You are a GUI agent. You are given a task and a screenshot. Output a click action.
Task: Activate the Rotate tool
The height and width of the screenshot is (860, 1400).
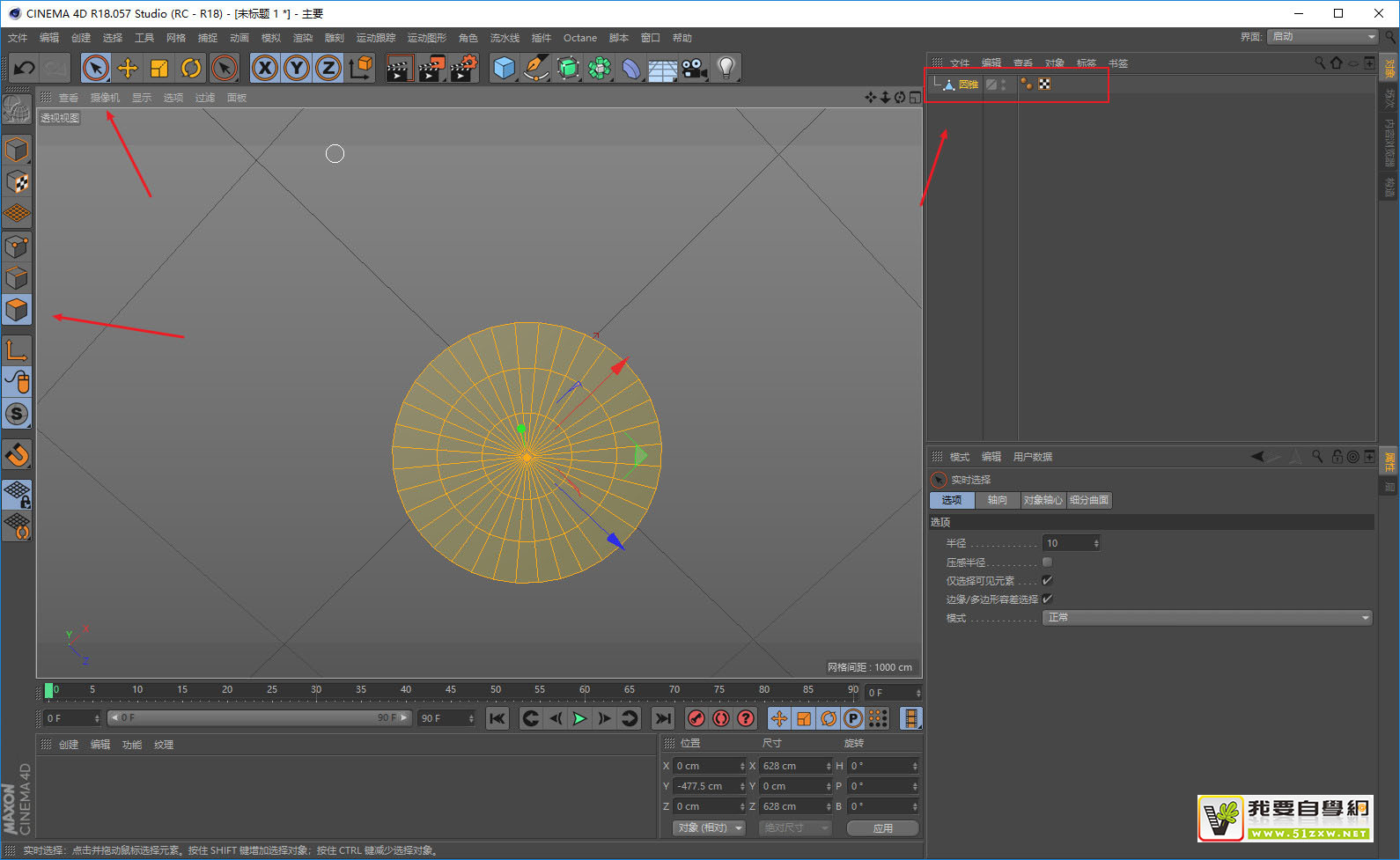(x=191, y=68)
